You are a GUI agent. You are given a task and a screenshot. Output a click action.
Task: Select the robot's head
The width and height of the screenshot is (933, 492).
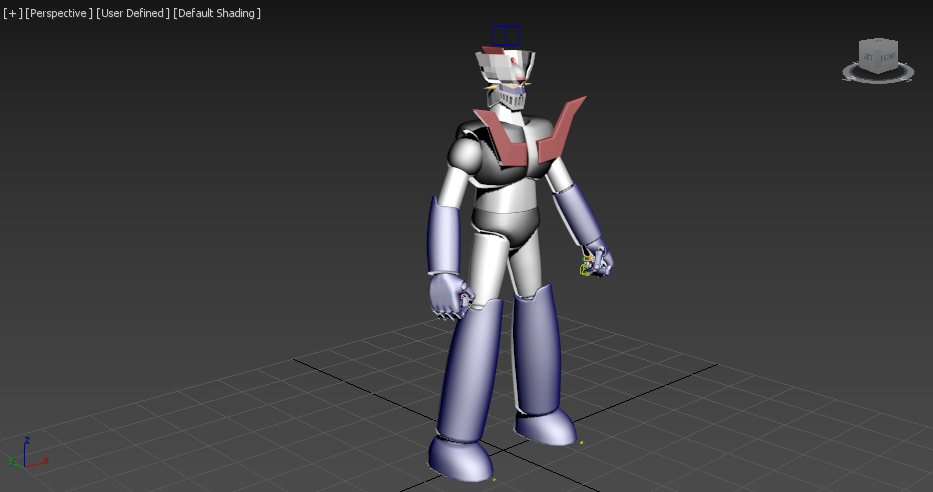tap(506, 79)
